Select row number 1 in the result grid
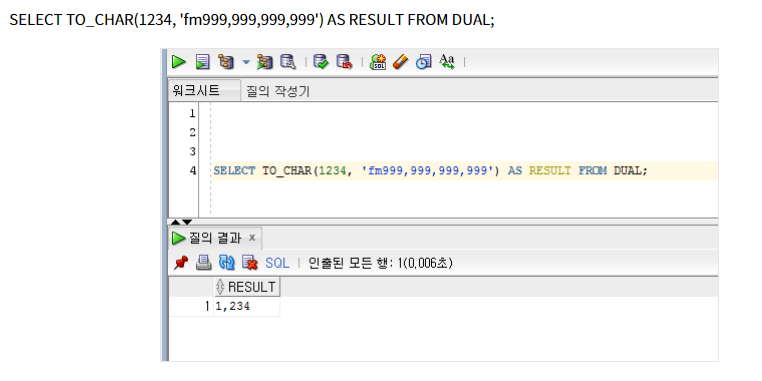 pyautogui.click(x=207, y=307)
